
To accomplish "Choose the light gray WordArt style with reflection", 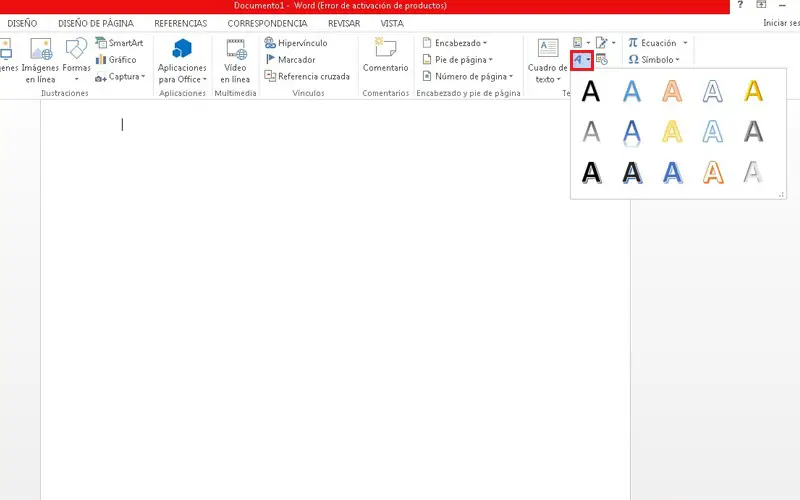I will point(591,132).
